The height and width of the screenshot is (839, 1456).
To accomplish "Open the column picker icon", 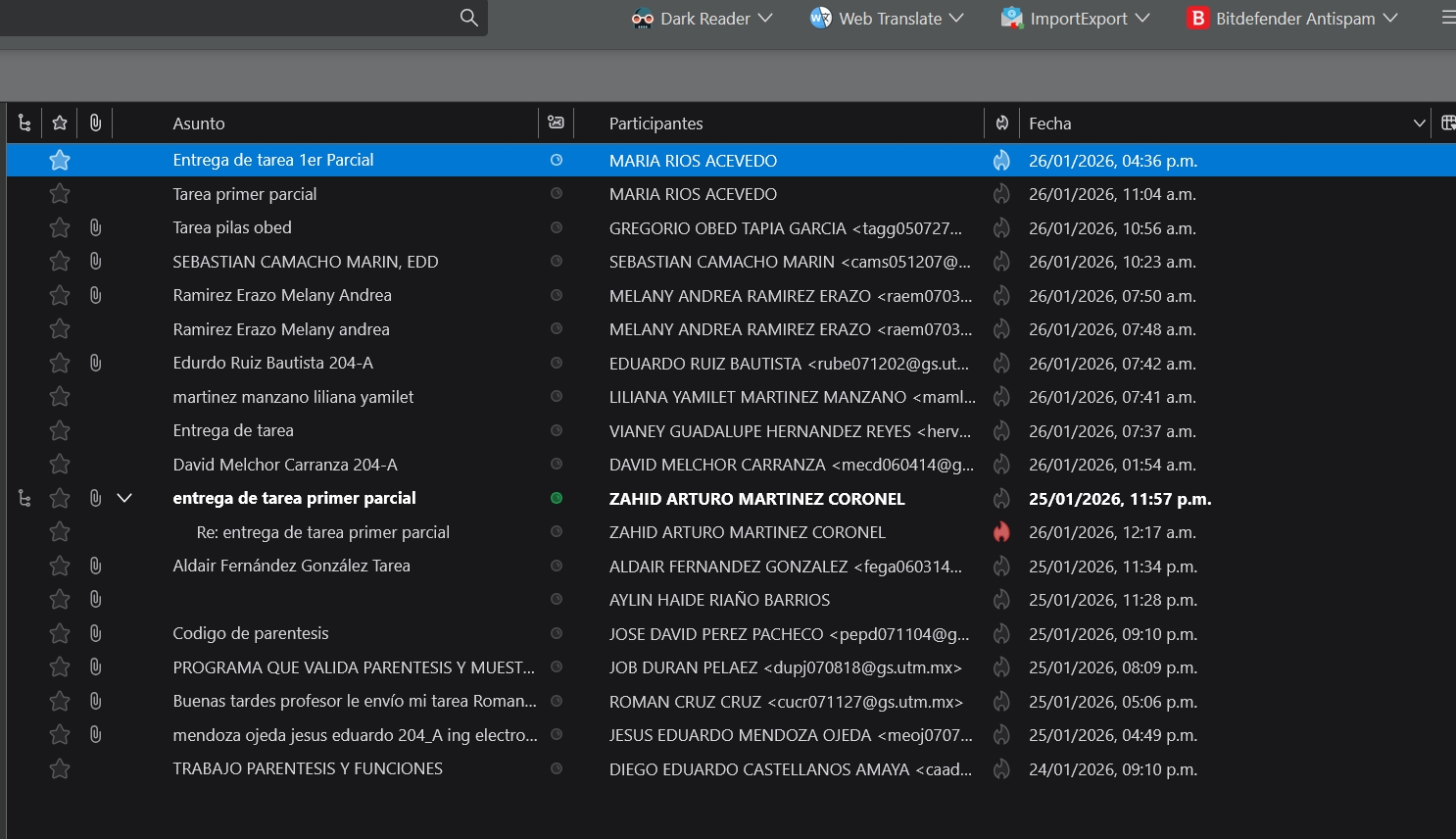I will tap(1447, 123).
